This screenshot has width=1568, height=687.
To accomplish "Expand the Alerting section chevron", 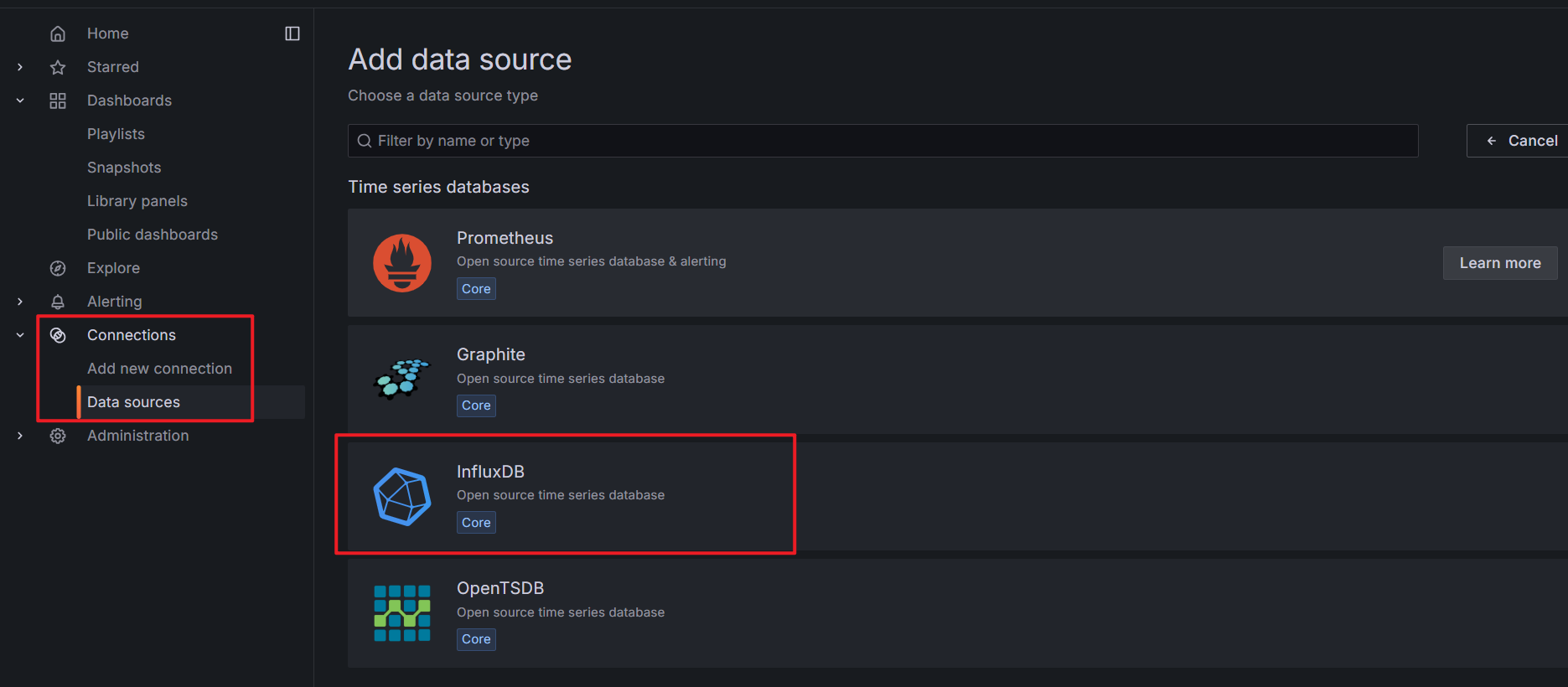I will pyautogui.click(x=20, y=302).
